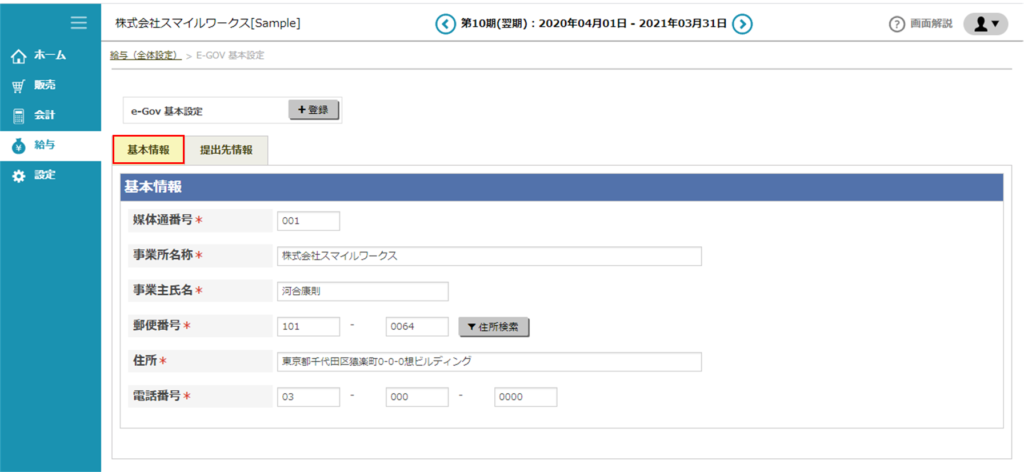Click the 媒体通番号 field label

coord(163,221)
